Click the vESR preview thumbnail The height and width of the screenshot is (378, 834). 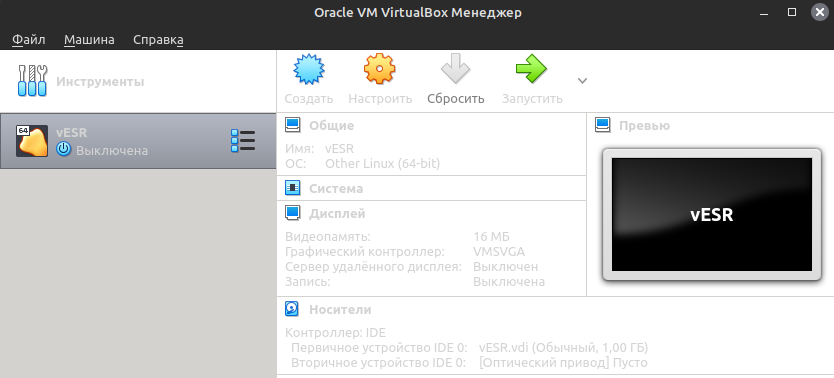pyautogui.click(x=712, y=214)
